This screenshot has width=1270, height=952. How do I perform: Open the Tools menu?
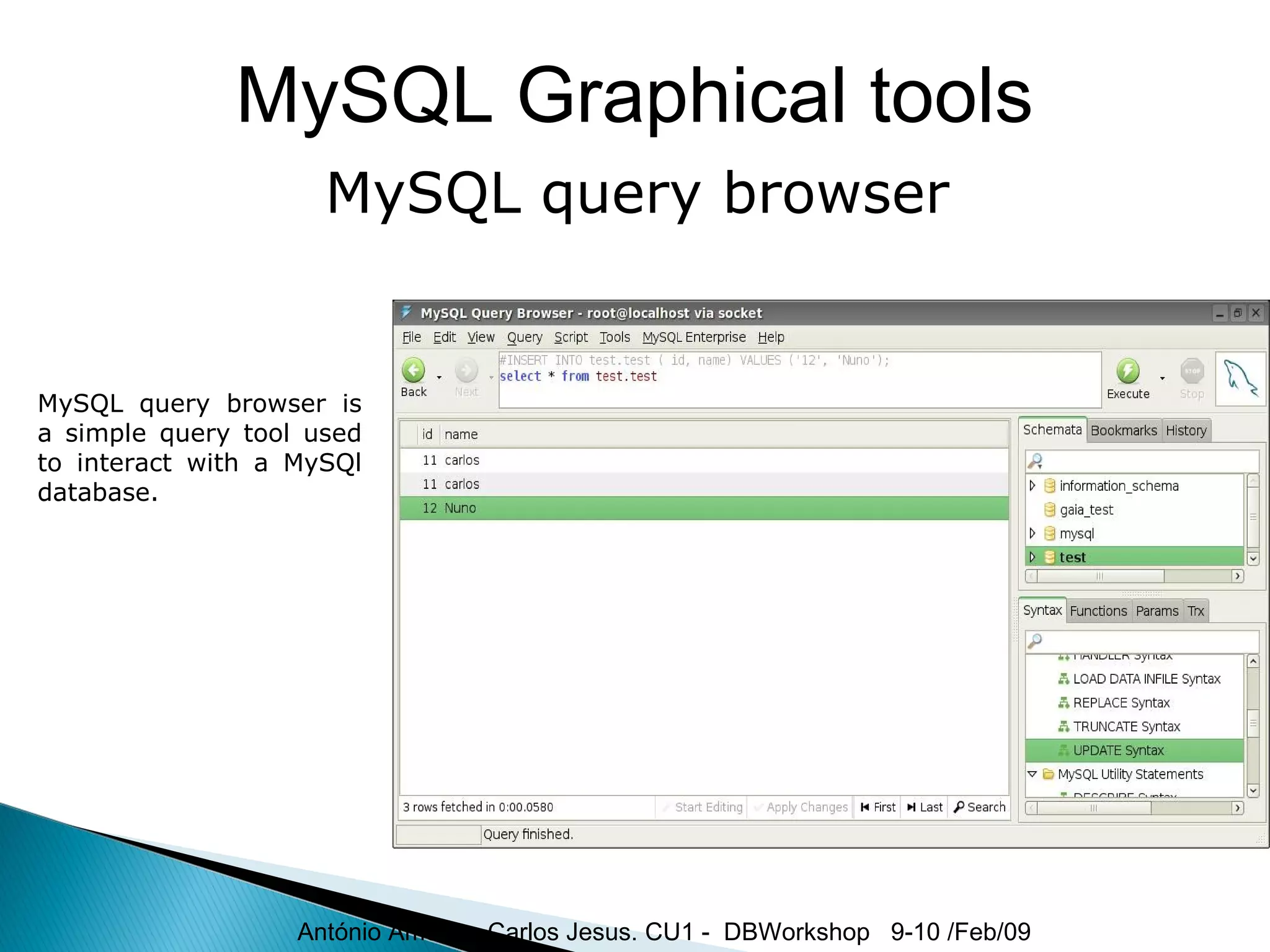pos(615,337)
